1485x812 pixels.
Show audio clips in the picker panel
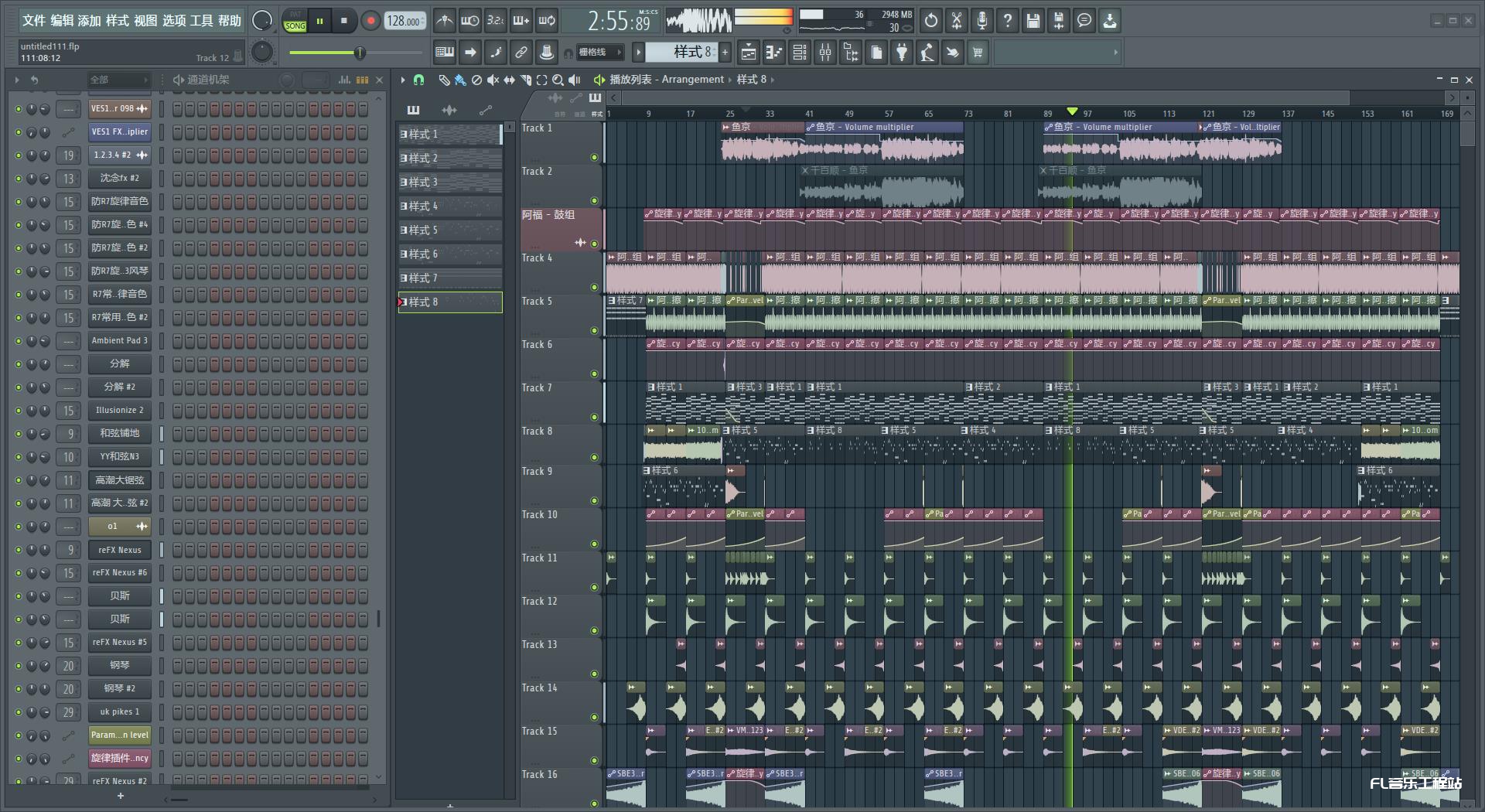point(449,110)
